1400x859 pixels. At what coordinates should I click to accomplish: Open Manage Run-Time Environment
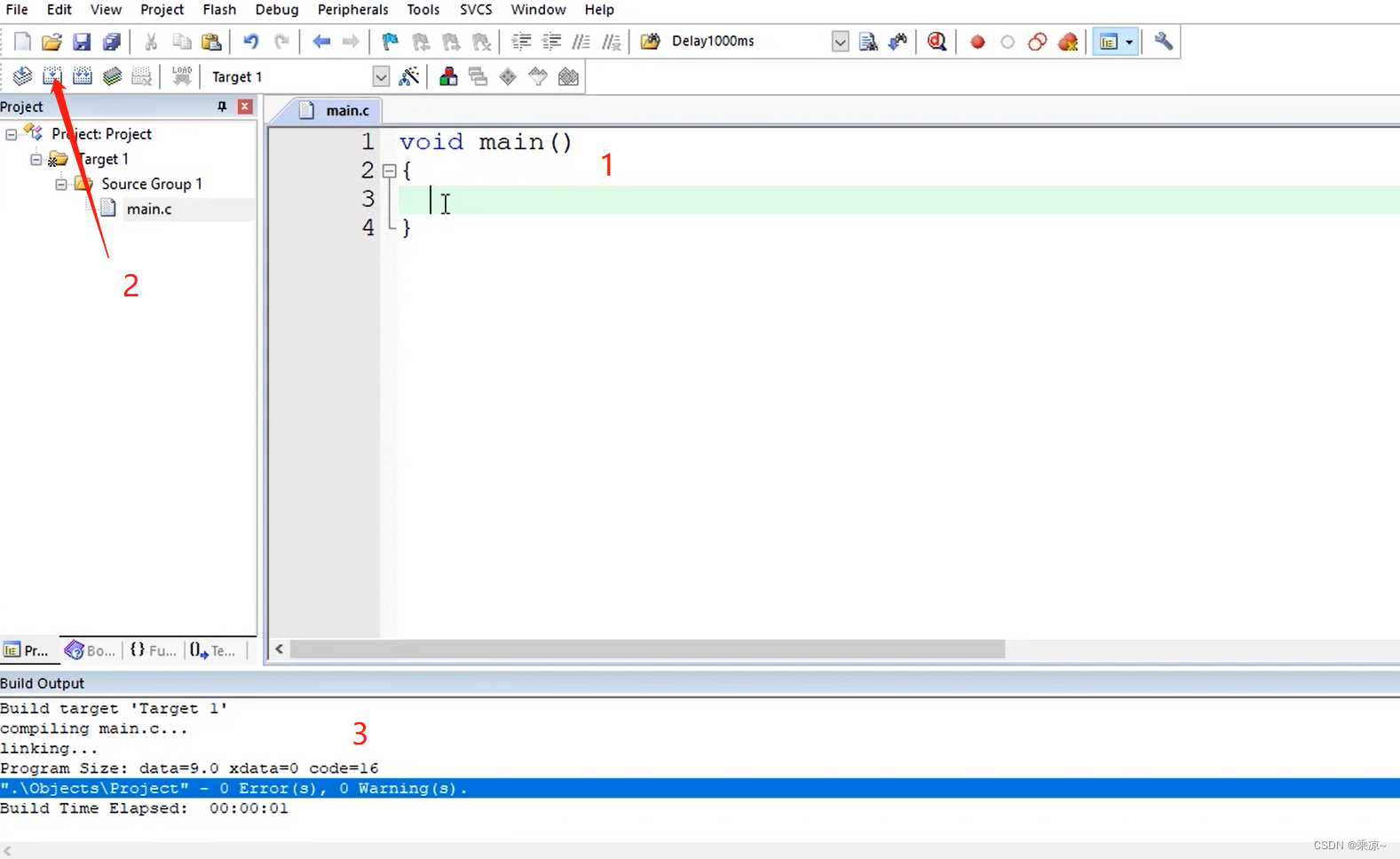pos(508,77)
